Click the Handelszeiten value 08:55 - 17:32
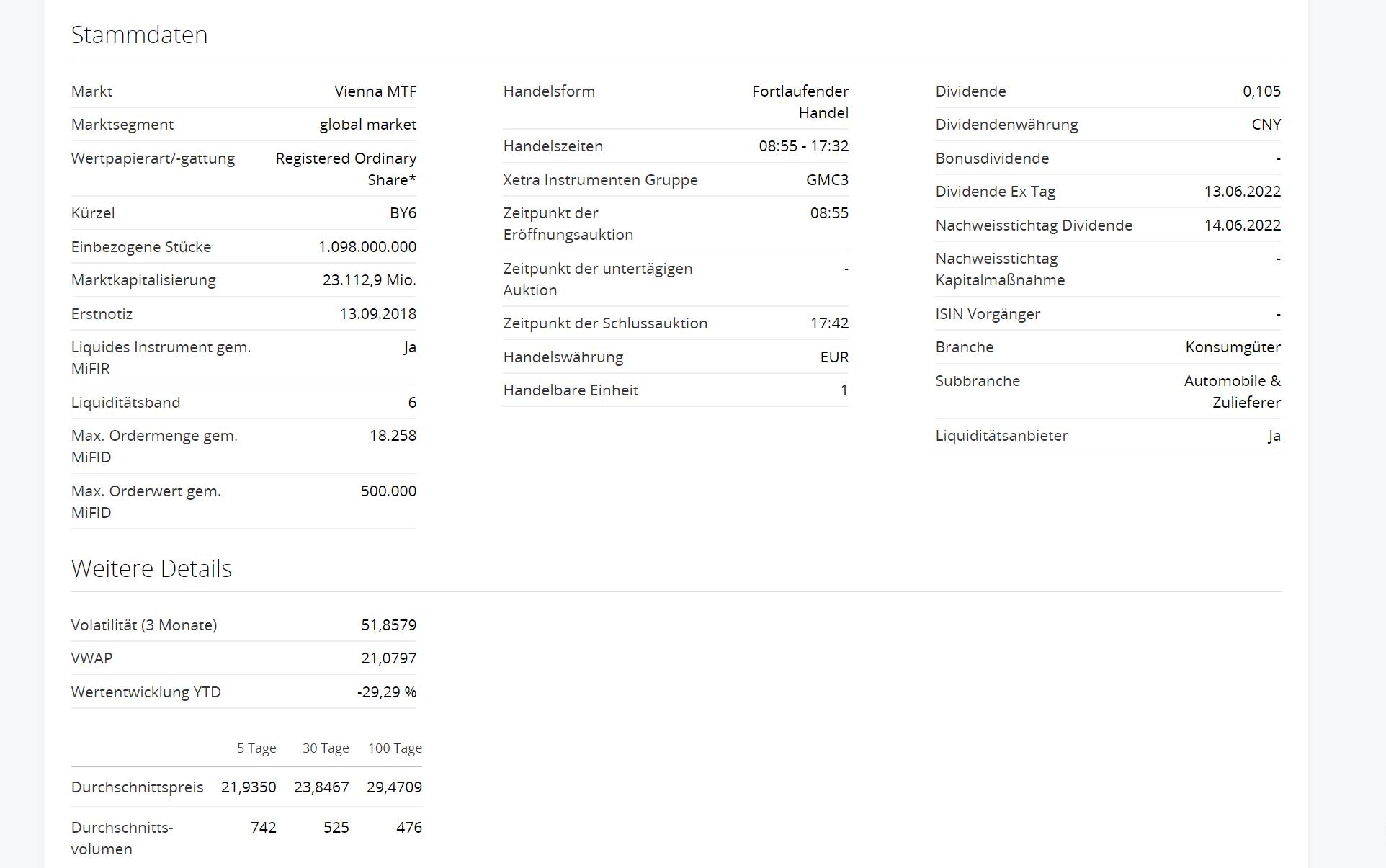 (x=803, y=146)
